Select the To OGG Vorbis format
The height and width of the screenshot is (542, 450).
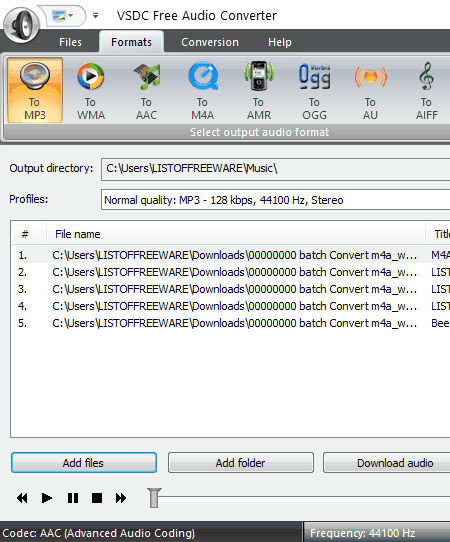pyautogui.click(x=315, y=90)
